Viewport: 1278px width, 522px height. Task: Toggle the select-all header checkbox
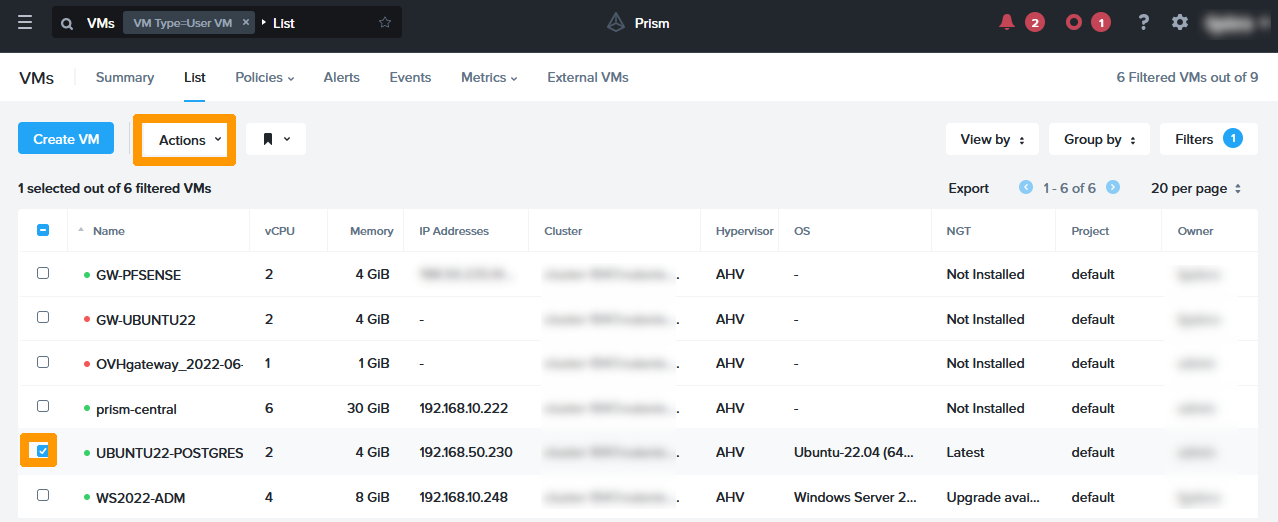point(42,230)
